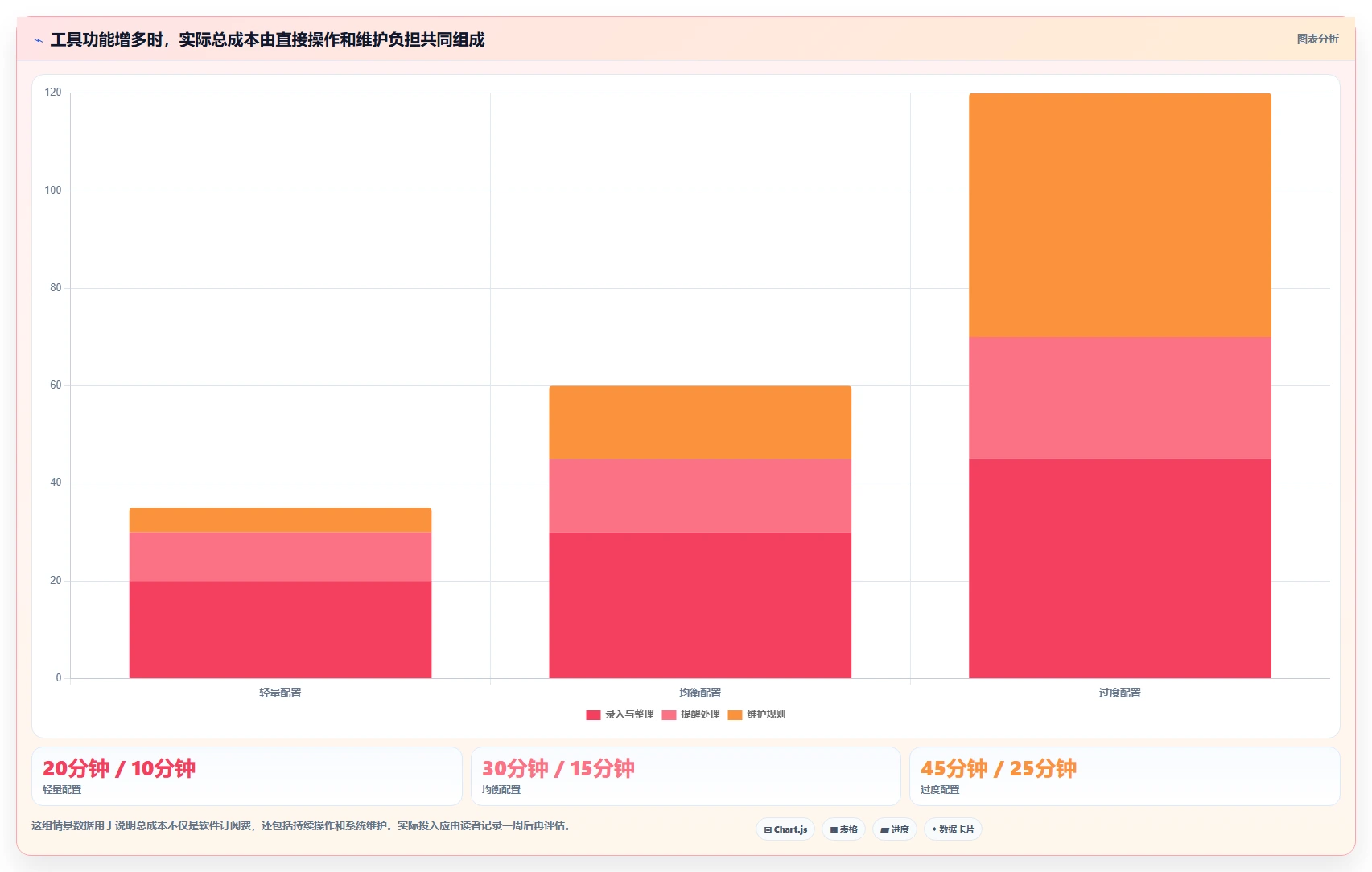The image size is (1372, 872).
Task: Select the Chart.js tag chip
Action: 785,829
